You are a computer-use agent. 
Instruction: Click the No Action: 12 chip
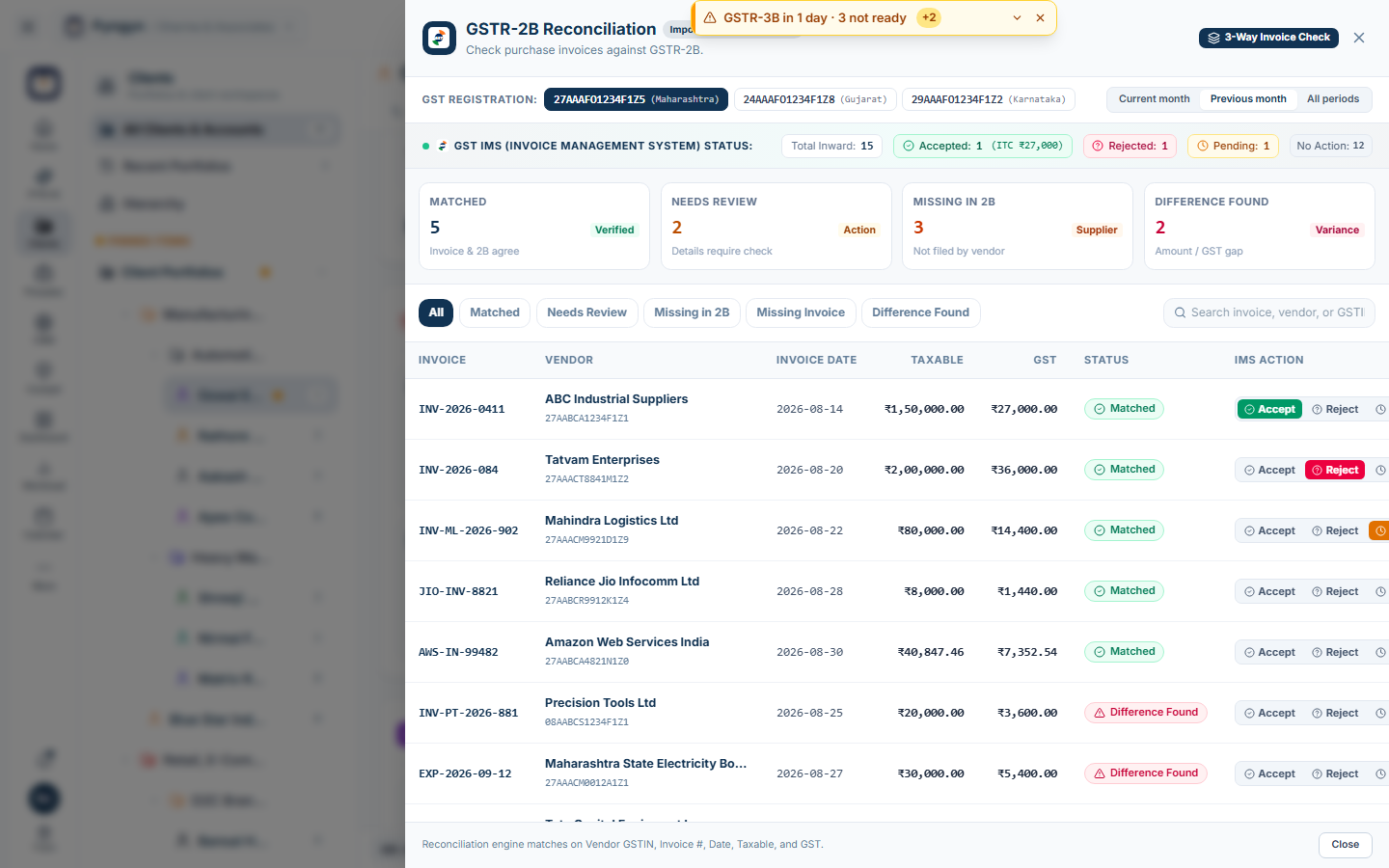(1330, 147)
